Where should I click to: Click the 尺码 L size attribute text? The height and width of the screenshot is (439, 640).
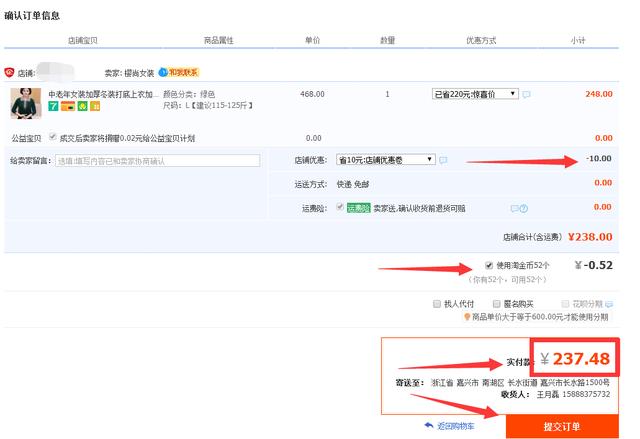(208, 106)
